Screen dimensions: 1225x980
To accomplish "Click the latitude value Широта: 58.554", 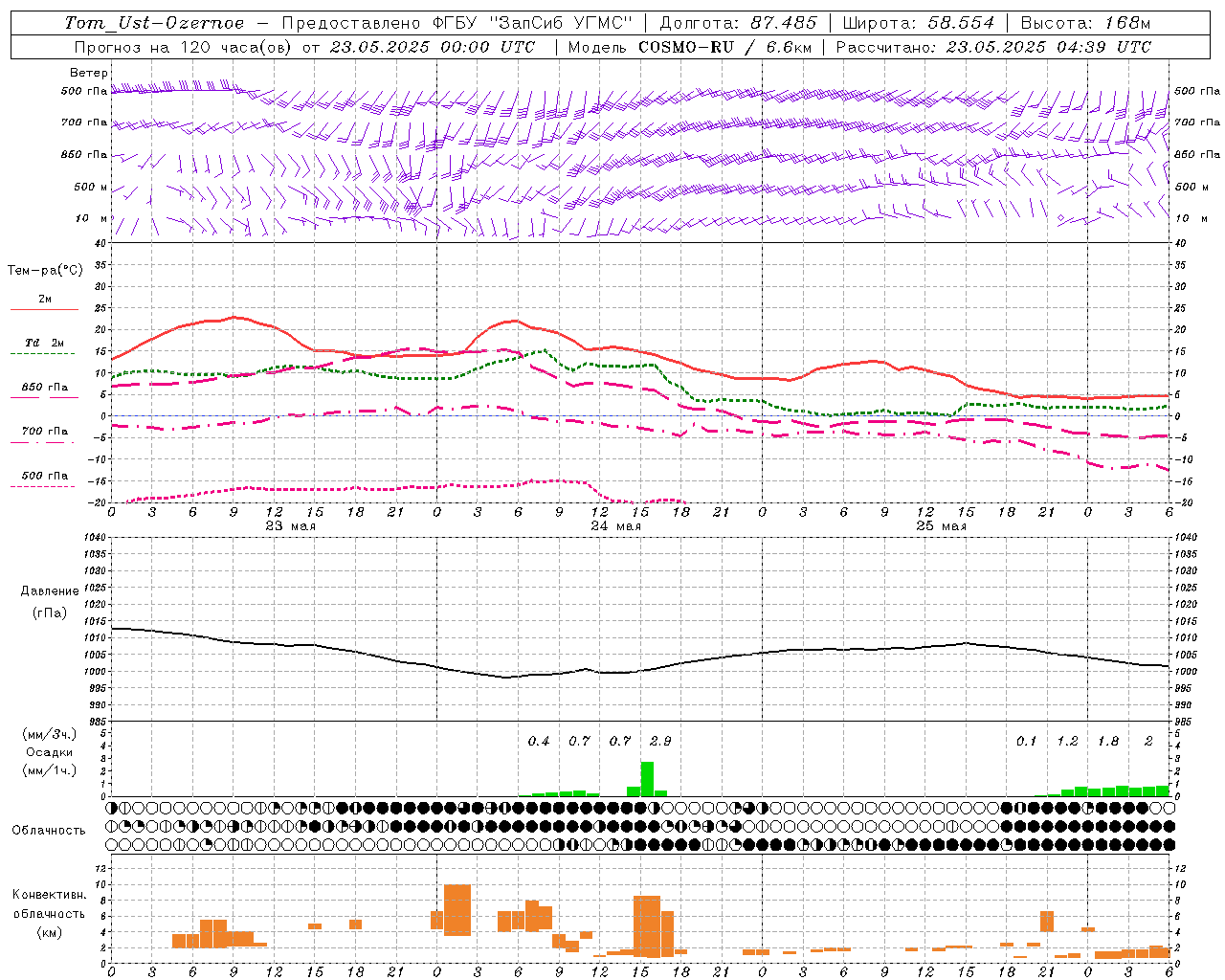I will click(919, 23).
